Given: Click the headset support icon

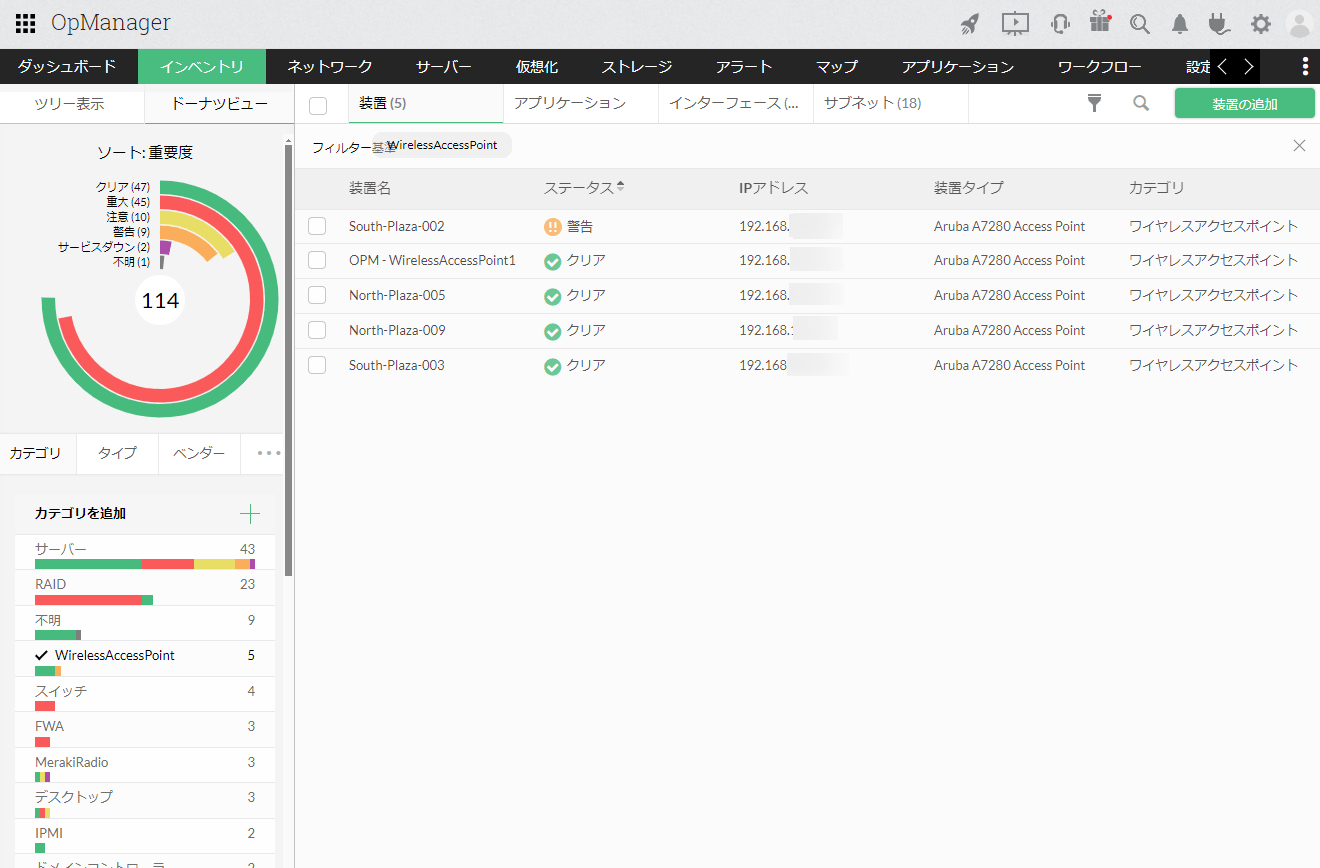Looking at the screenshot, I should point(1060,24).
